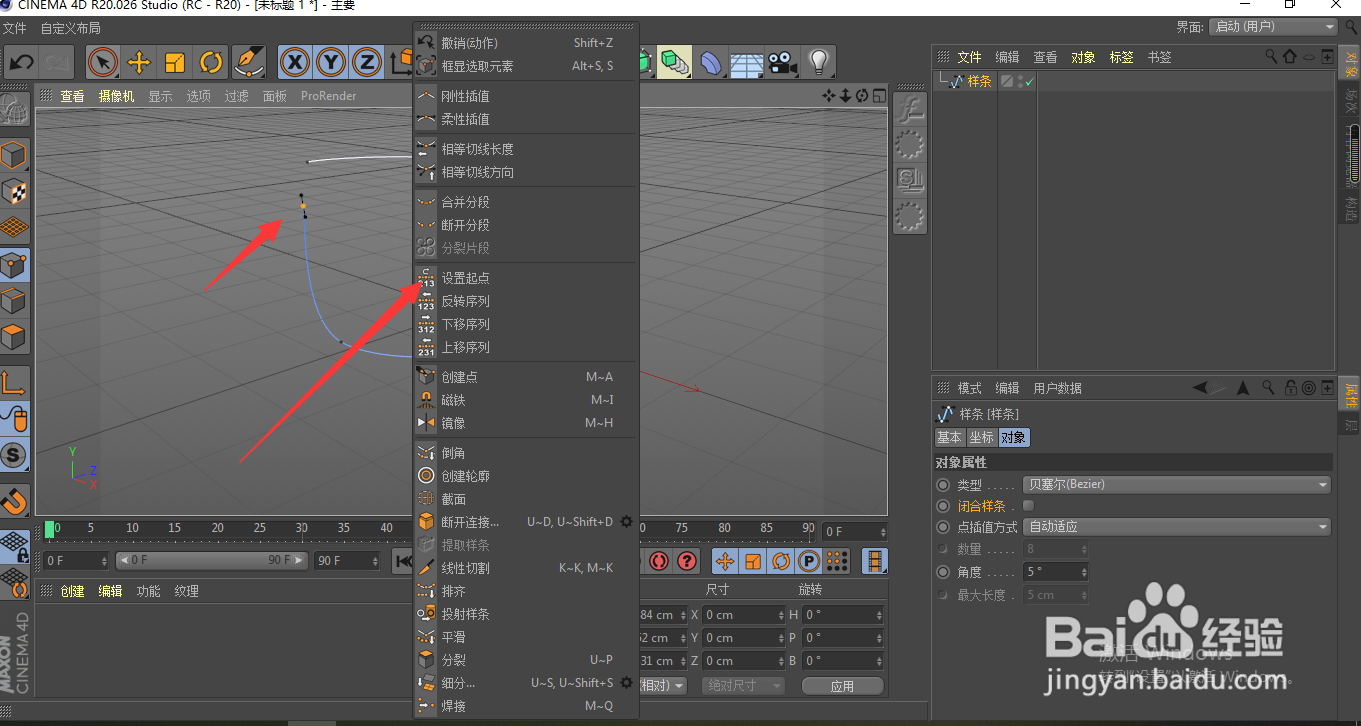
Task: Click the enable axis L-shaped icon
Action: pos(14,383)
